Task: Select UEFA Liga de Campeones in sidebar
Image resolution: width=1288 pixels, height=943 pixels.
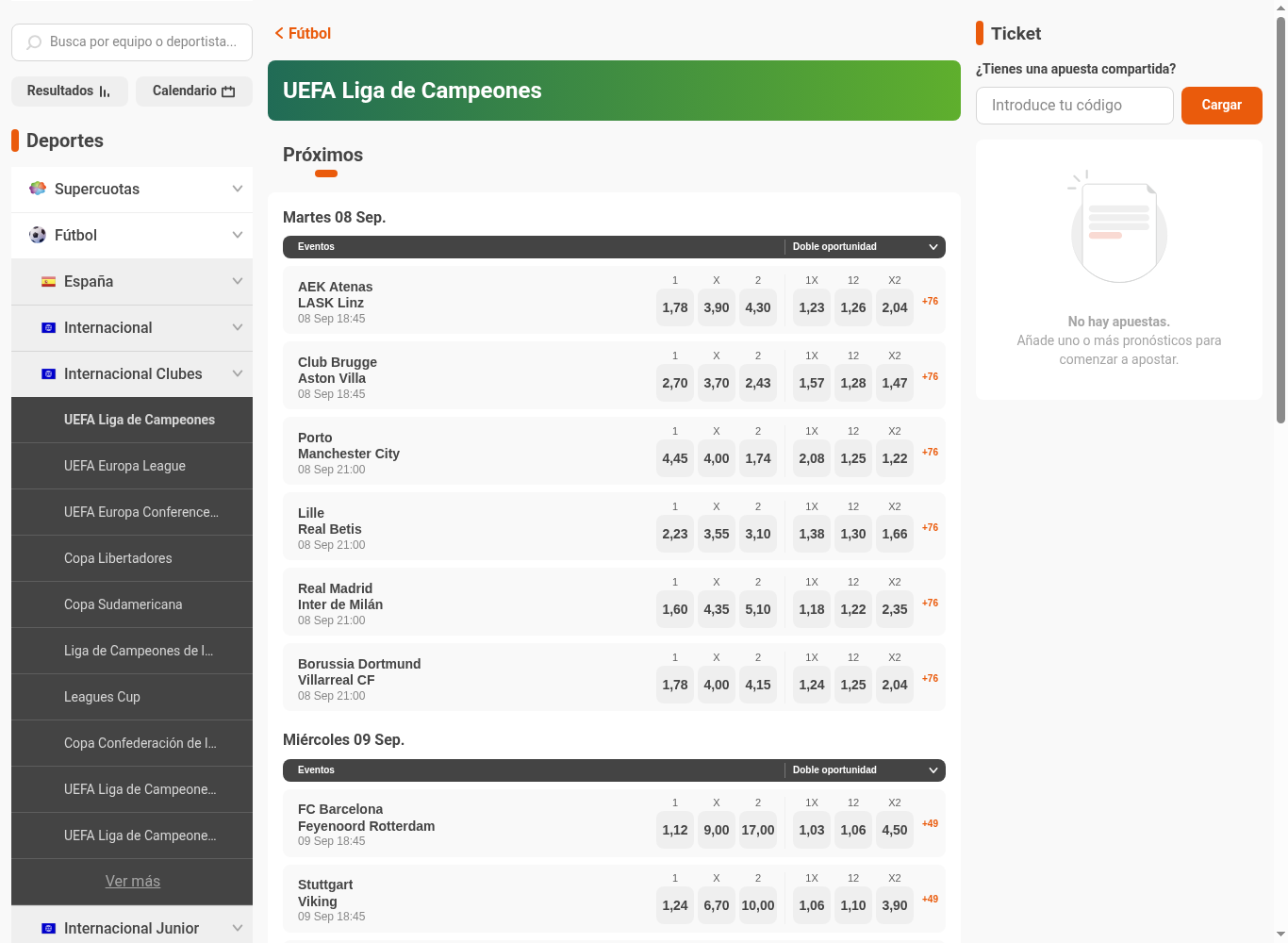Action: 132,420
